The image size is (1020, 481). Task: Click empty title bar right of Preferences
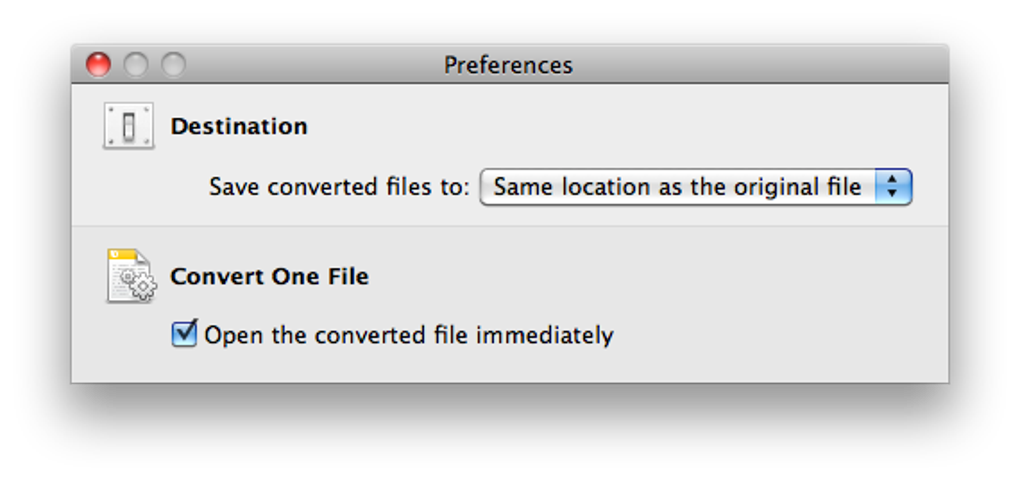tap(760, 66)
